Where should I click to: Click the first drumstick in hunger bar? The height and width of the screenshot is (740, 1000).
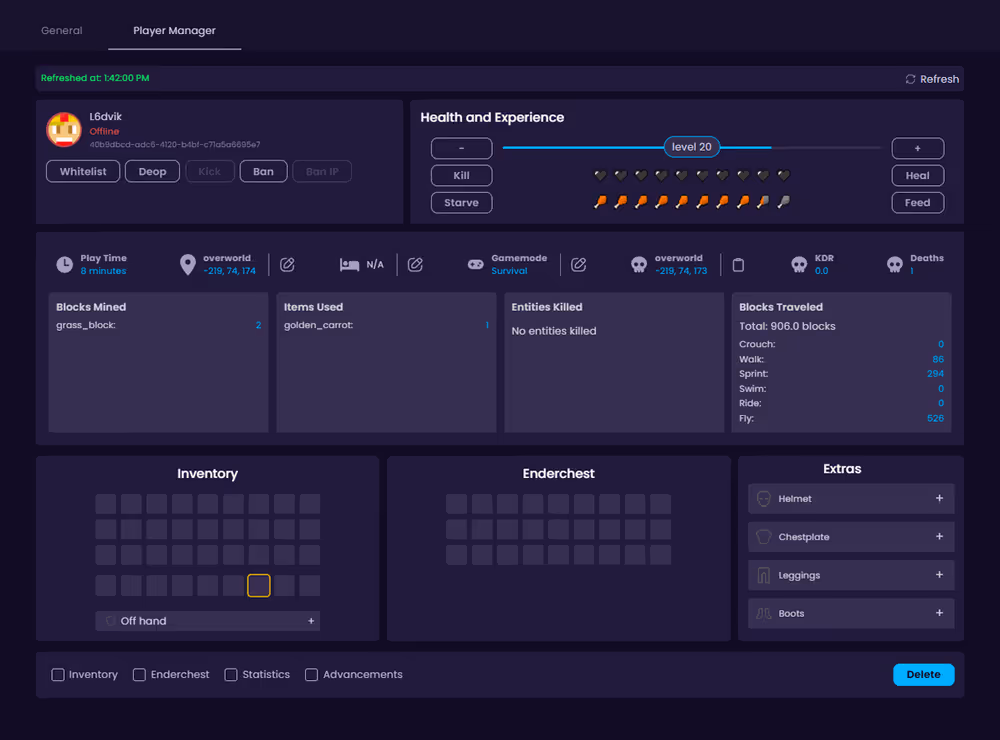click(600, 202)
